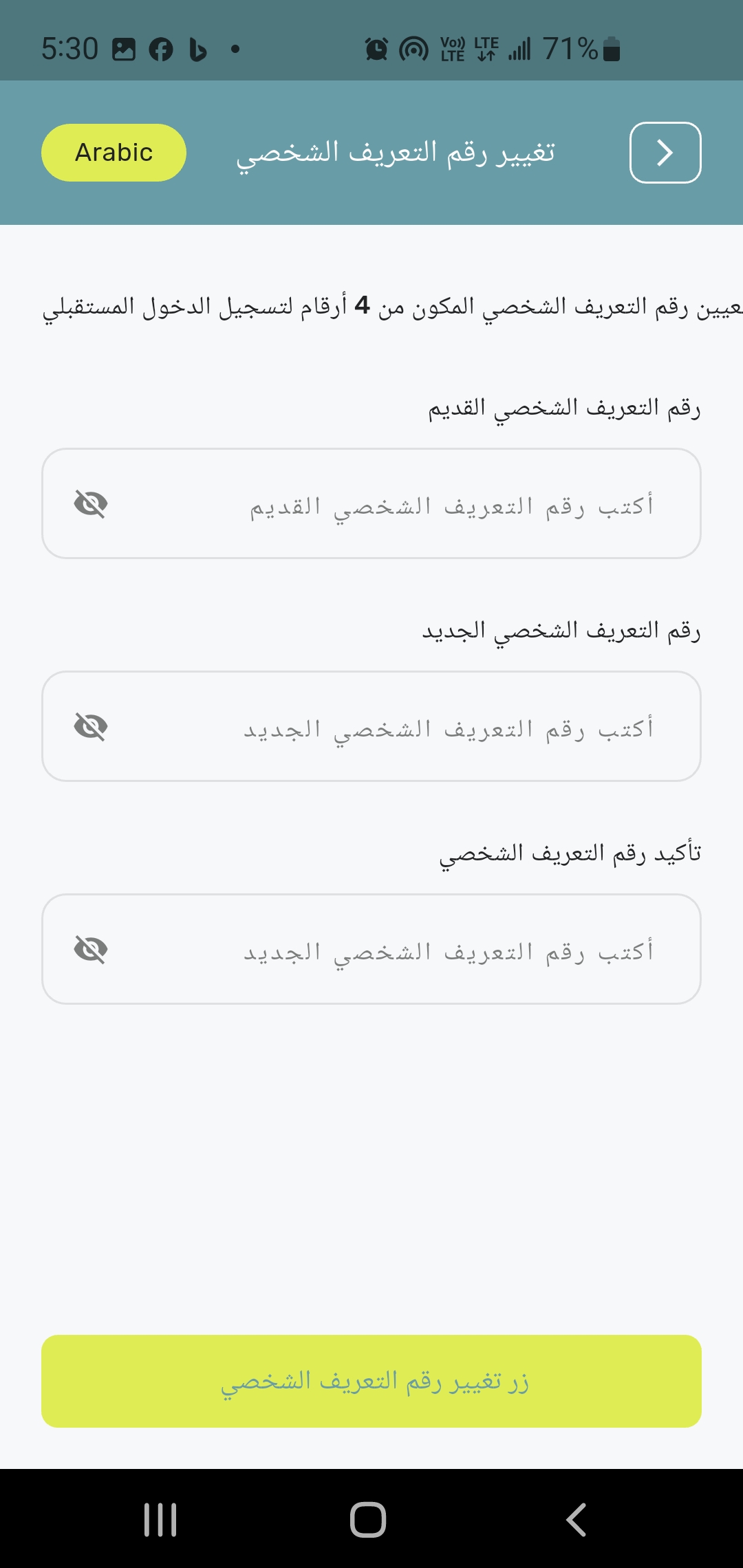
Task: Tap the Facebook notification icon
Action: [161, 50]
